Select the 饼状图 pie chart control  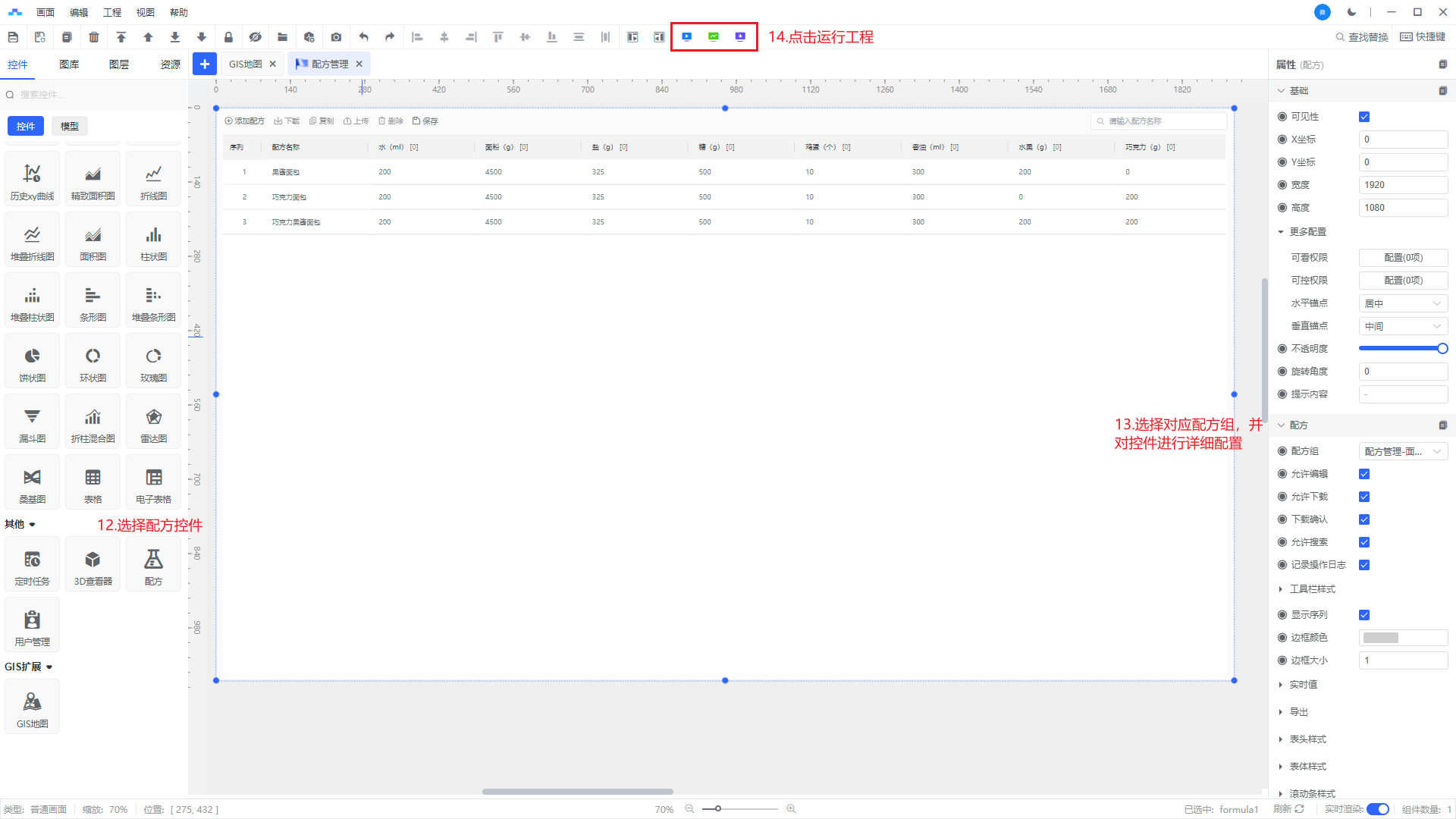click(32, 362)
